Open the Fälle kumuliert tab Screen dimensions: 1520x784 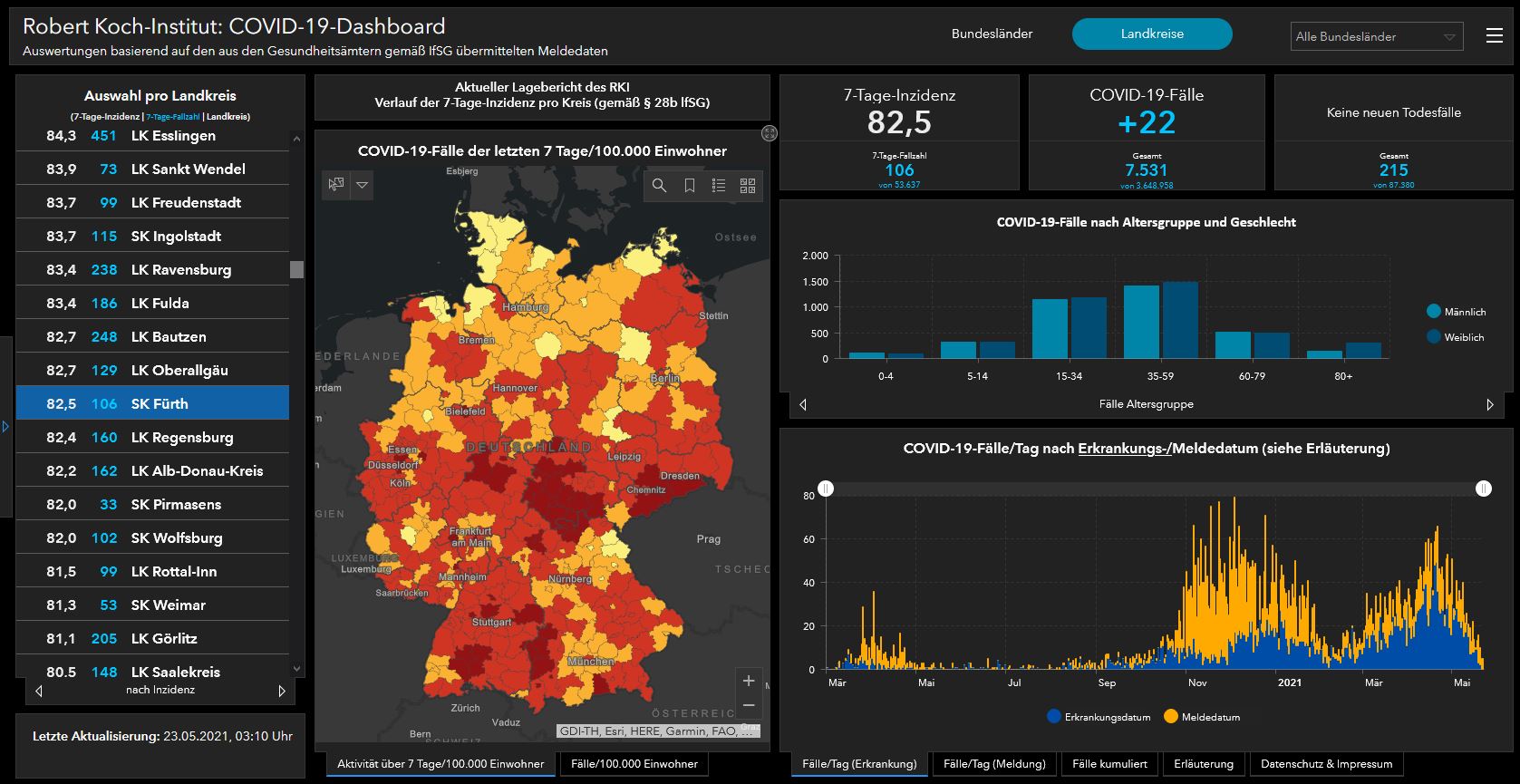pyautogui.click(x=1109, y=764)
